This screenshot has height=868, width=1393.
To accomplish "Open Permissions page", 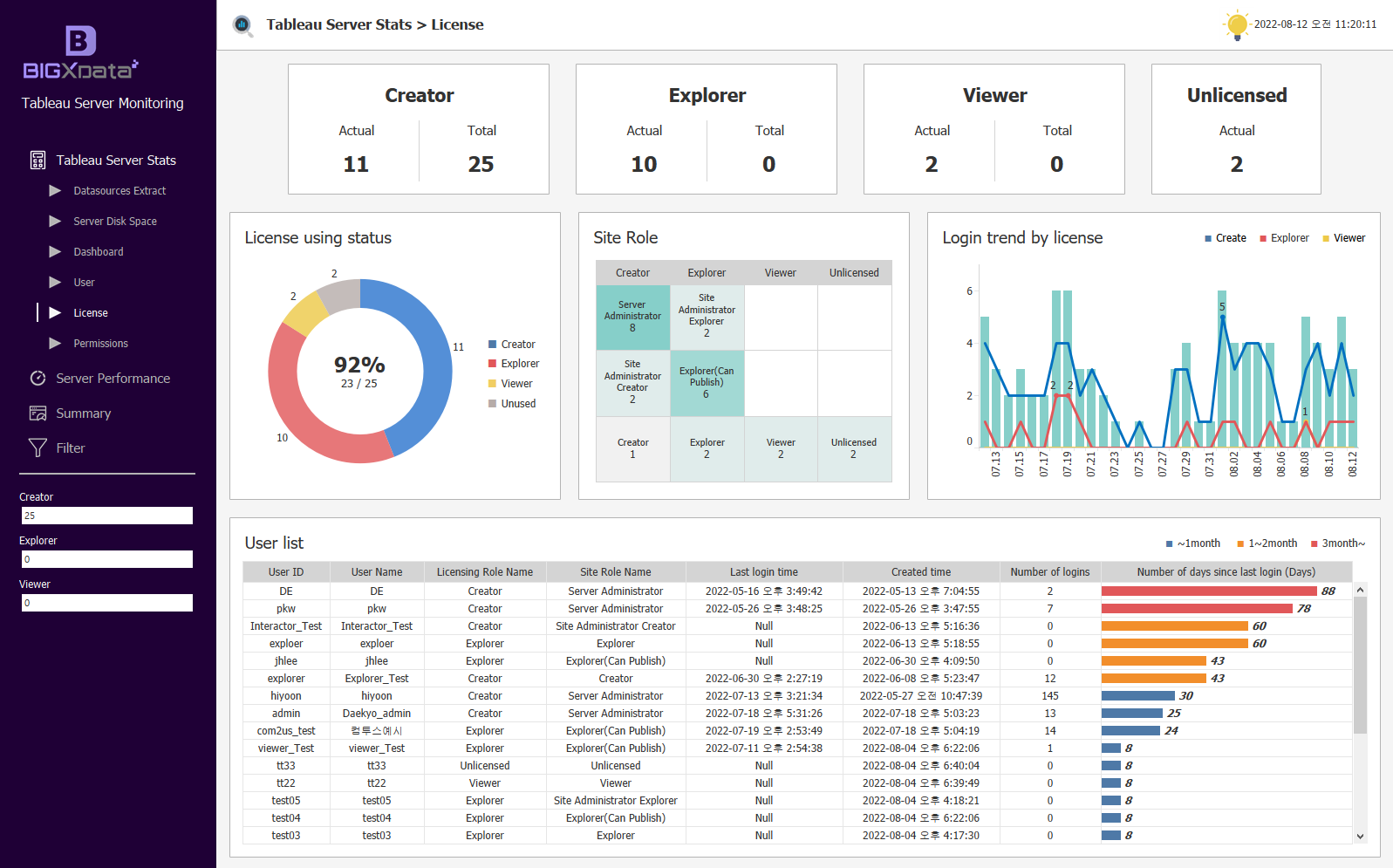I will pyautogui.click(x=100, y=343).
